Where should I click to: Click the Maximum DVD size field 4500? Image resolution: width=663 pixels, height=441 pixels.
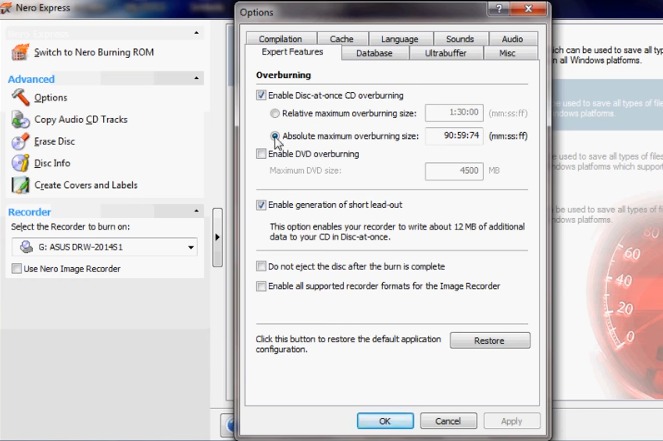[x=454, y=171]
